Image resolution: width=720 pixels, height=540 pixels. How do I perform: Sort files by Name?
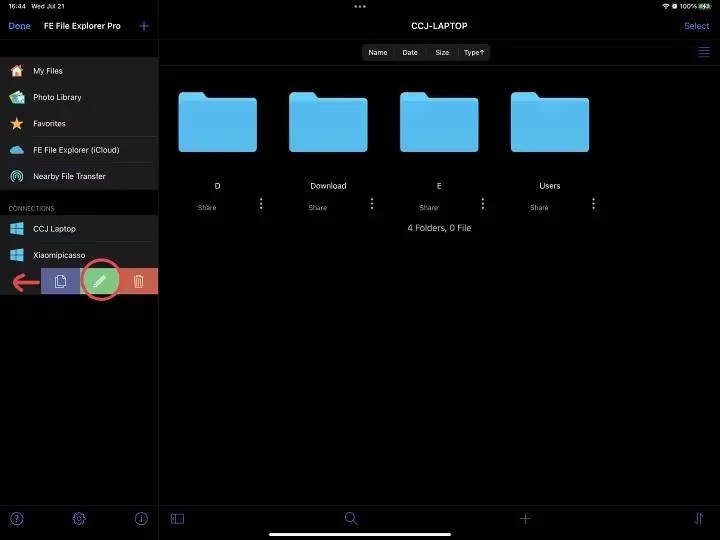pos(377,52)
